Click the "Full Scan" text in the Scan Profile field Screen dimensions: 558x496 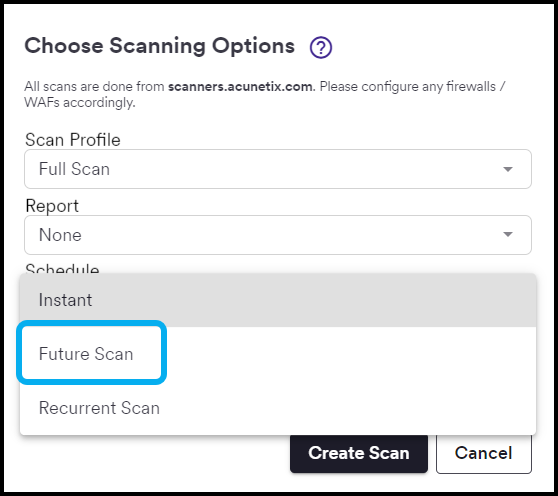(x=74, y=169)
